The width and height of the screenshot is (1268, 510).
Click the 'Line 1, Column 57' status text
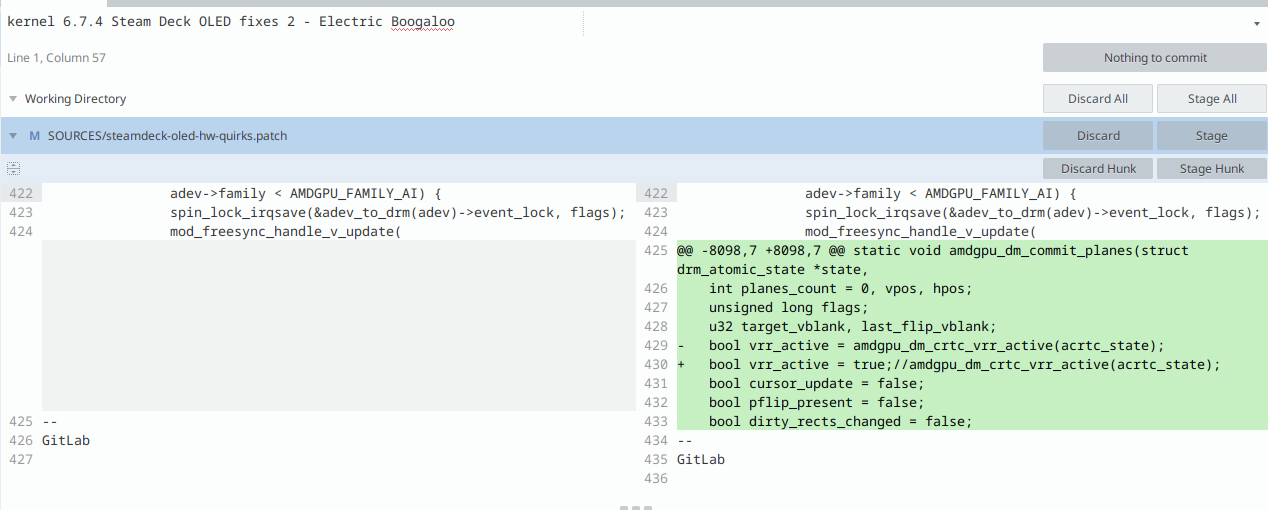[56, 58]
